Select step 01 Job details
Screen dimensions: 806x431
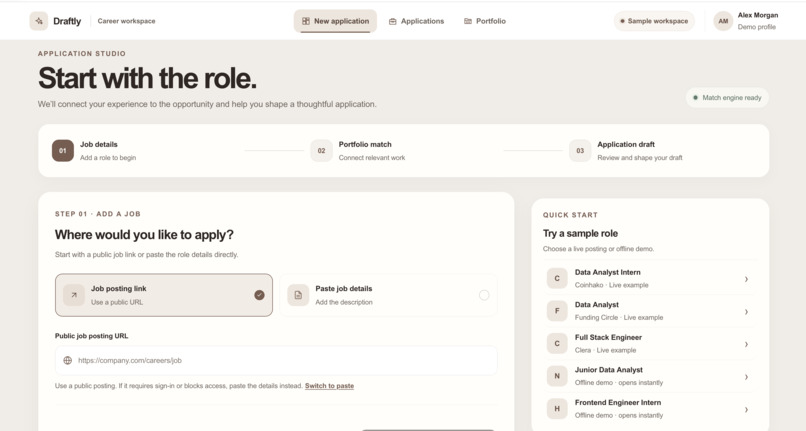click(94, 151)
